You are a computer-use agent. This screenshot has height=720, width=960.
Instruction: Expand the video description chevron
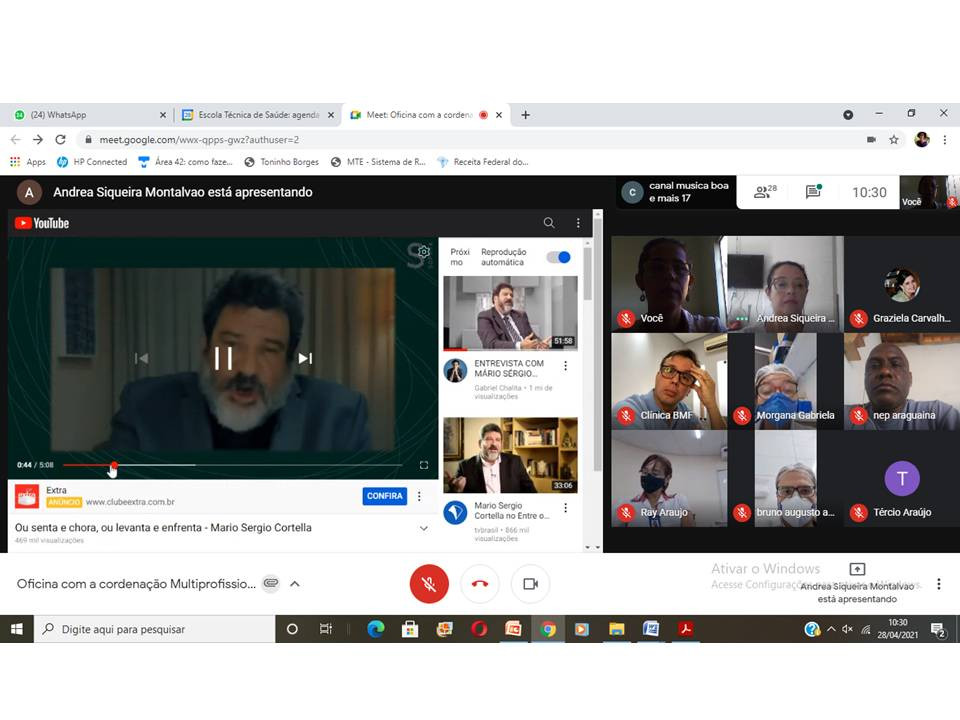(x=424, y=528)
